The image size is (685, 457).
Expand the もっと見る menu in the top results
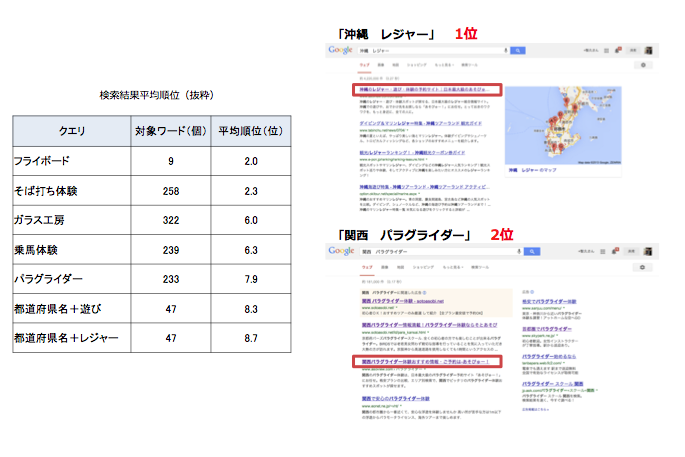click(443, 65)
